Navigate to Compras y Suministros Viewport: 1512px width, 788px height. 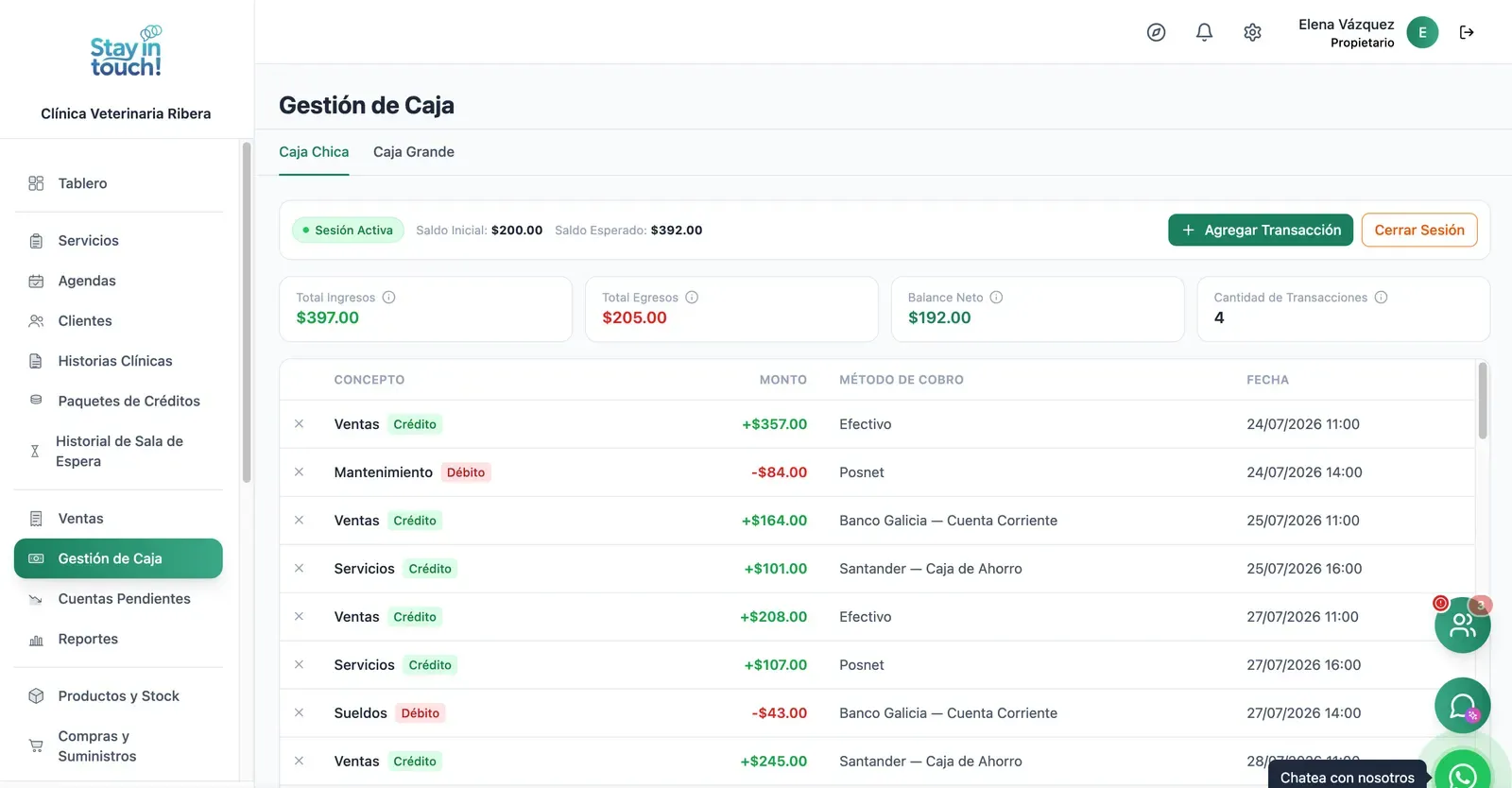pyautogui.click(x=118, y=746)
